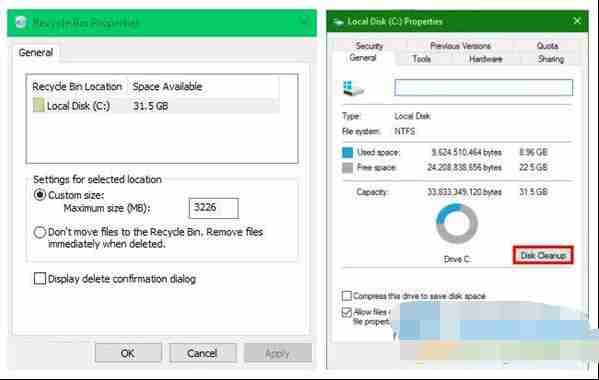This screenshot has width=599, height=380.
Task: Click the blue Used space color swatch
Action: (348, 152)
